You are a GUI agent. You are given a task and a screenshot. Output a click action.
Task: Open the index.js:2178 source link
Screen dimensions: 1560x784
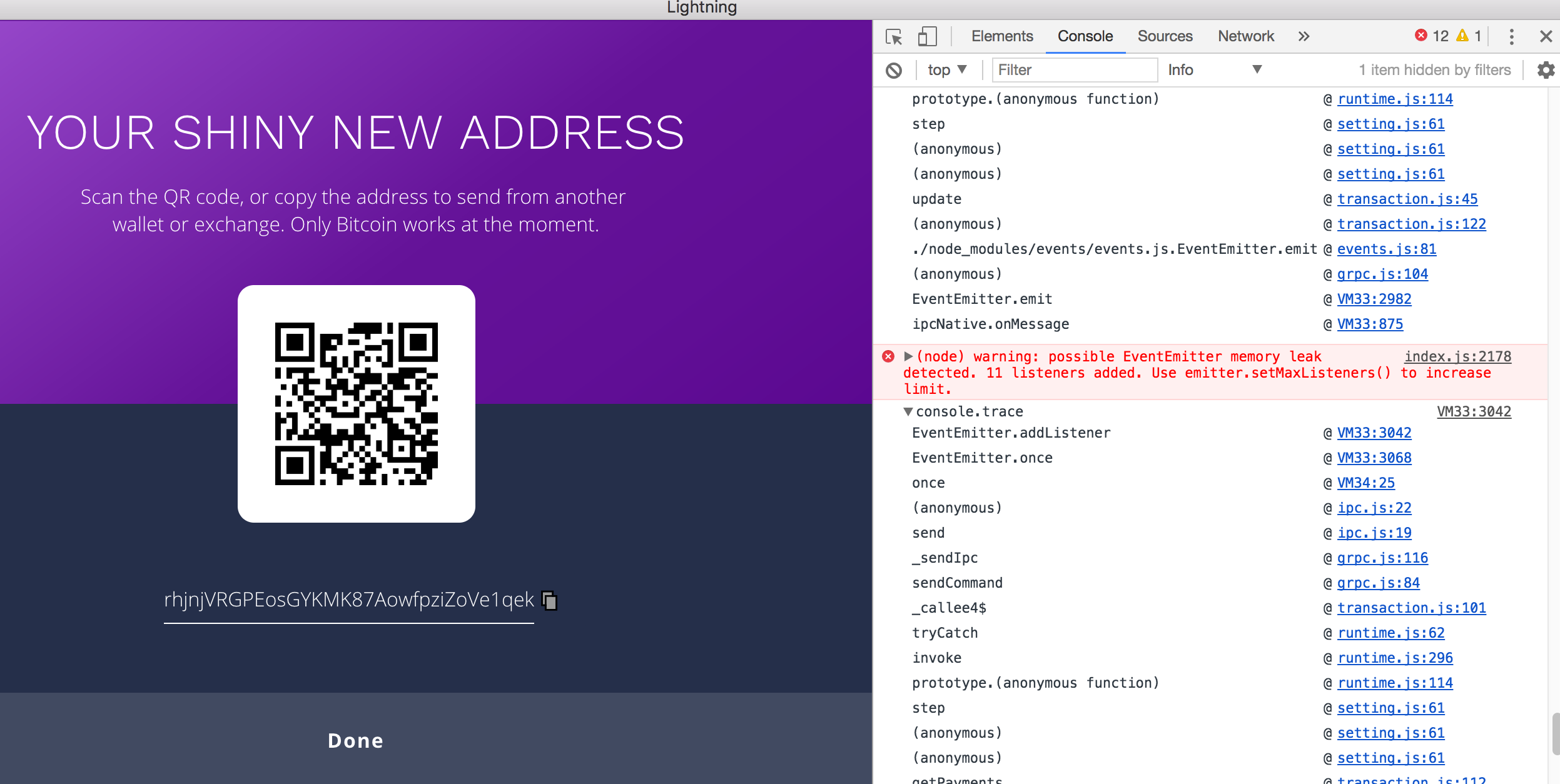tap(1457, 356)
